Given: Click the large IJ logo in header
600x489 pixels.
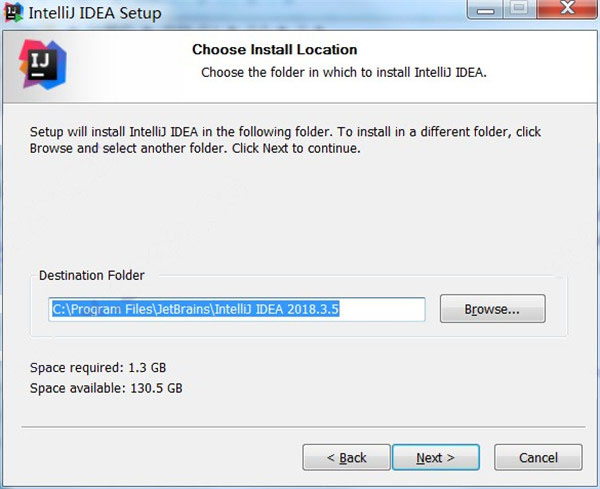Looking at the screenshot, I should pyautogui.click(x=42, y=64).
